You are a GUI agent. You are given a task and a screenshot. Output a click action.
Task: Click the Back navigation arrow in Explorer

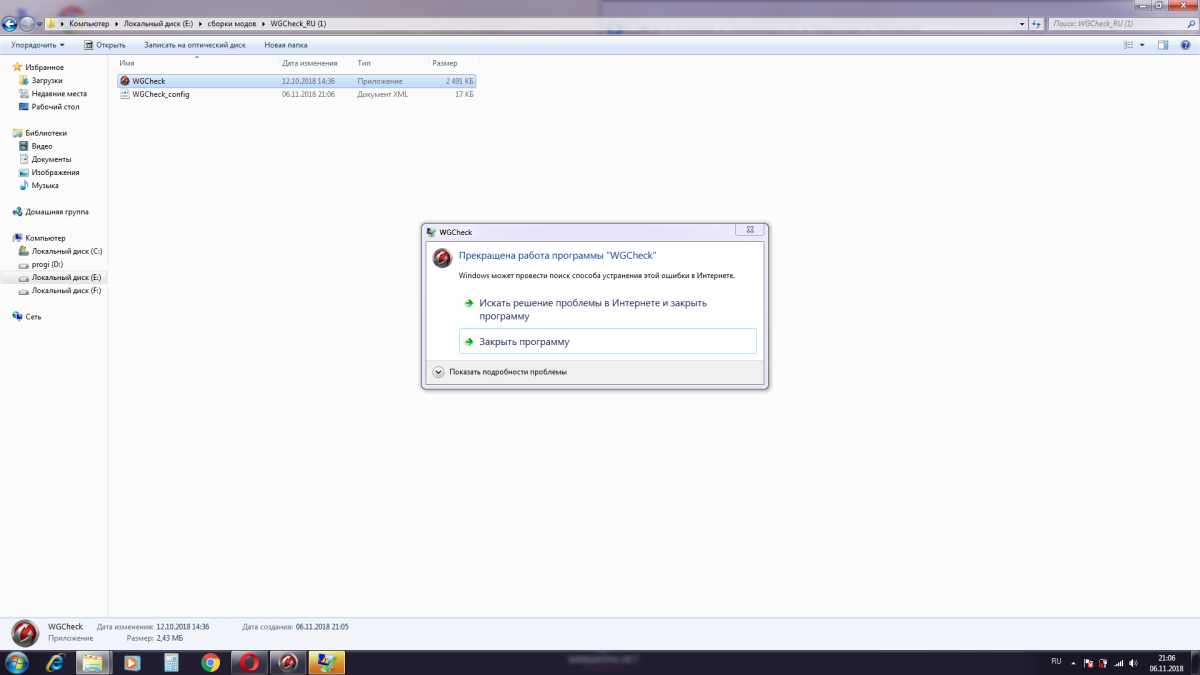[x=10, y=22]
